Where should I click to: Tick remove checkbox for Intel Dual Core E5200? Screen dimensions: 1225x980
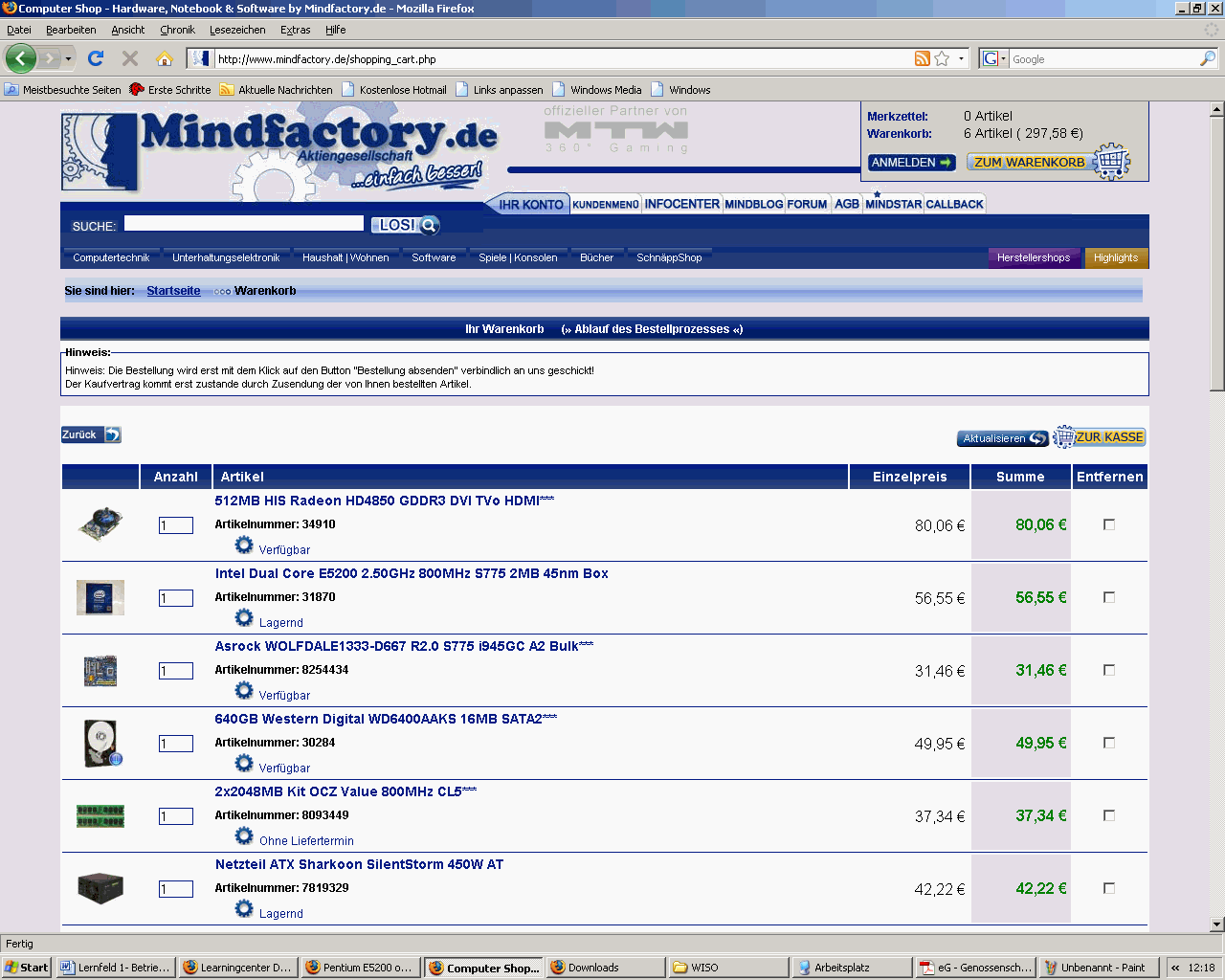point(1109,597)
